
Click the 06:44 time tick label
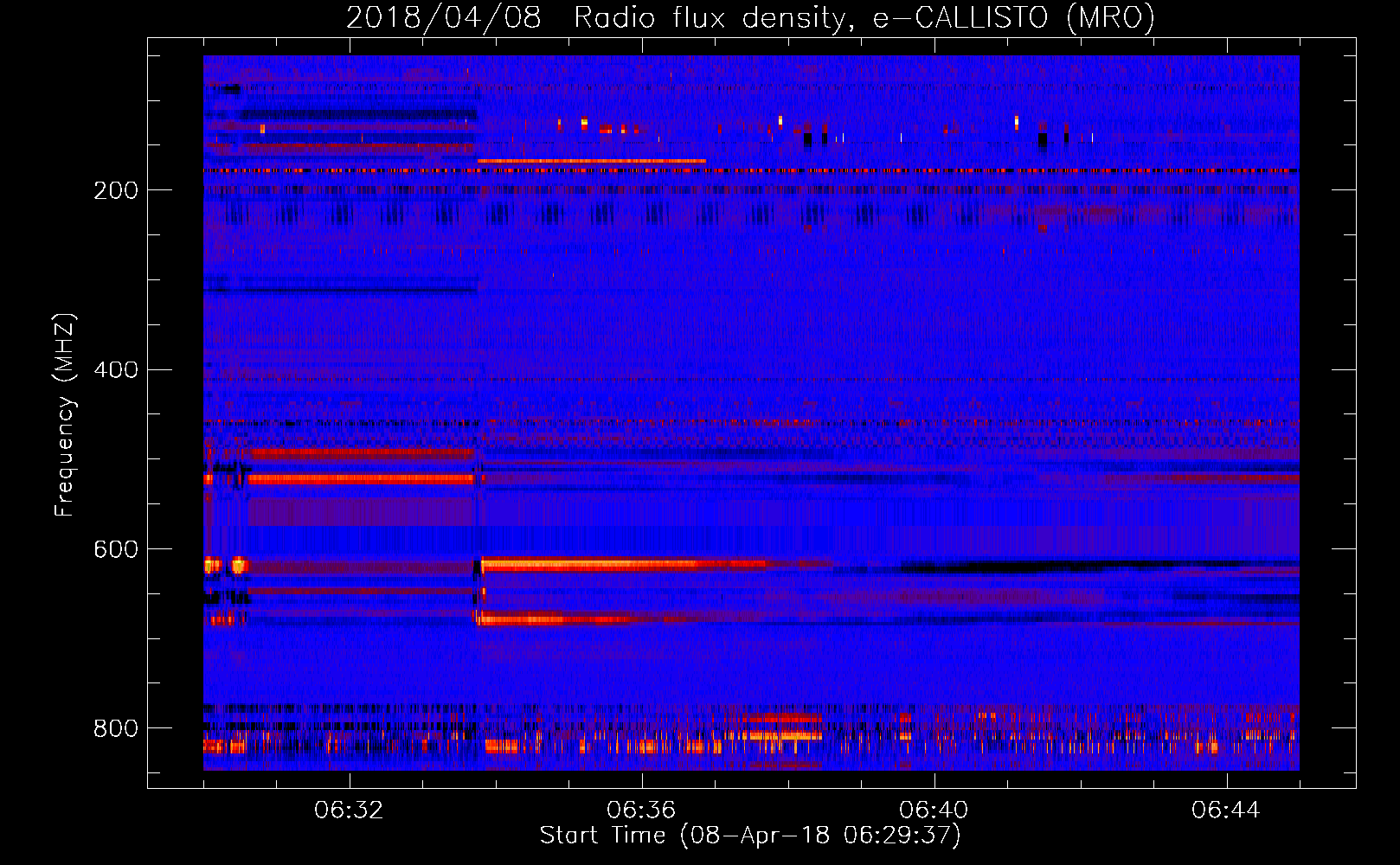[1226, 811]
